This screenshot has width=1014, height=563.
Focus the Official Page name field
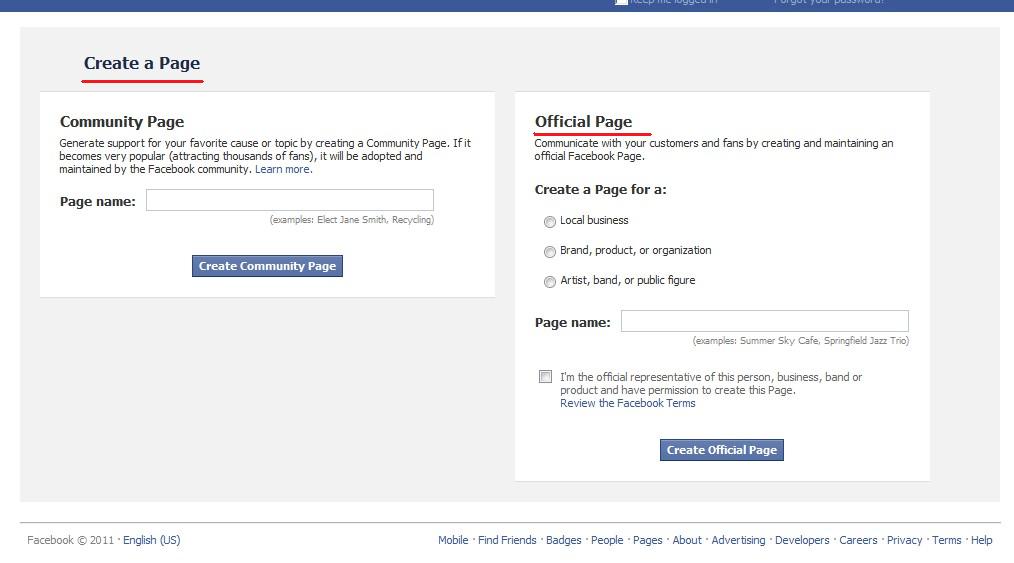click(764, 321)
